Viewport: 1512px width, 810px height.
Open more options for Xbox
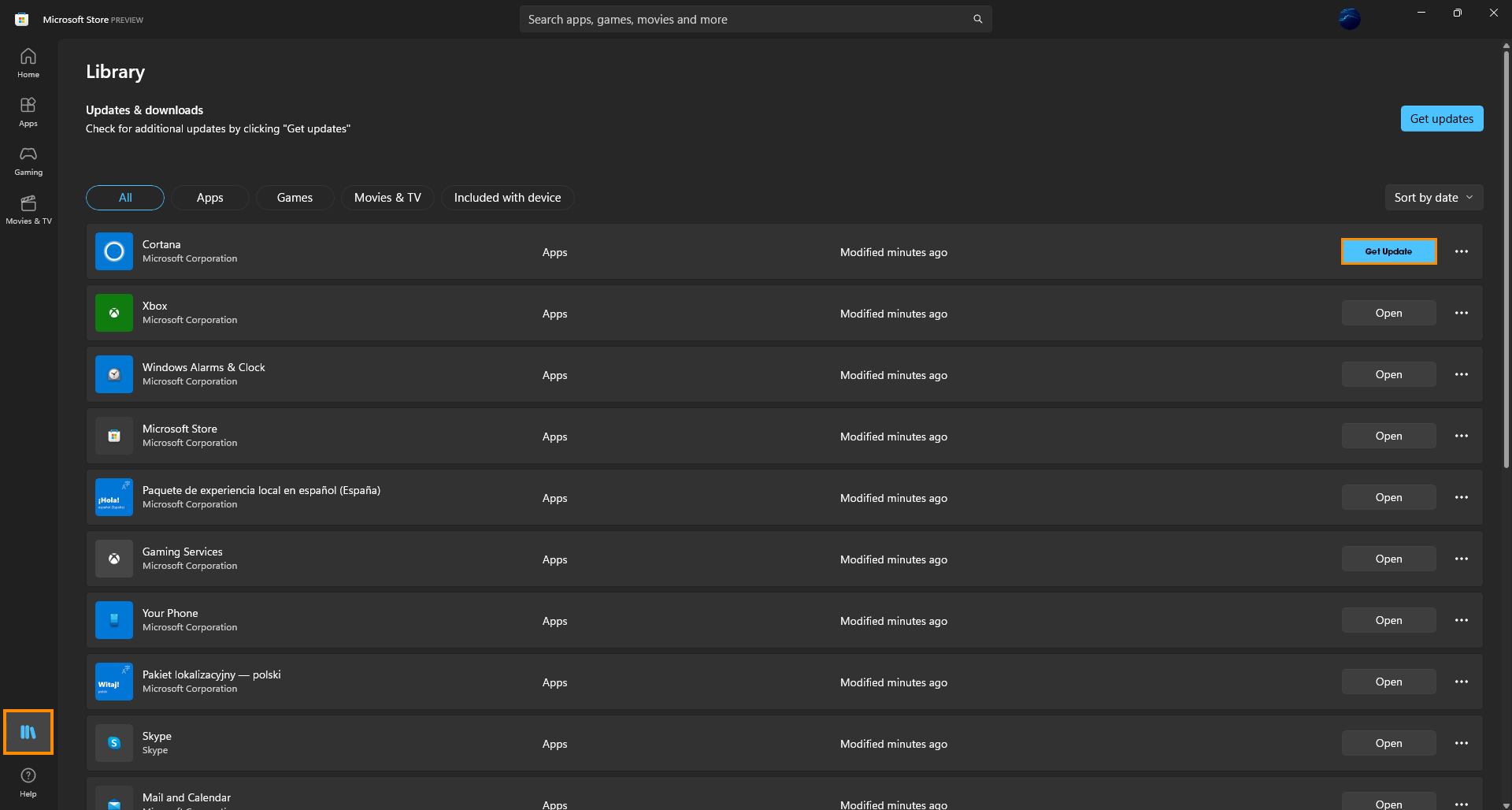click(x=1462, y=313)
